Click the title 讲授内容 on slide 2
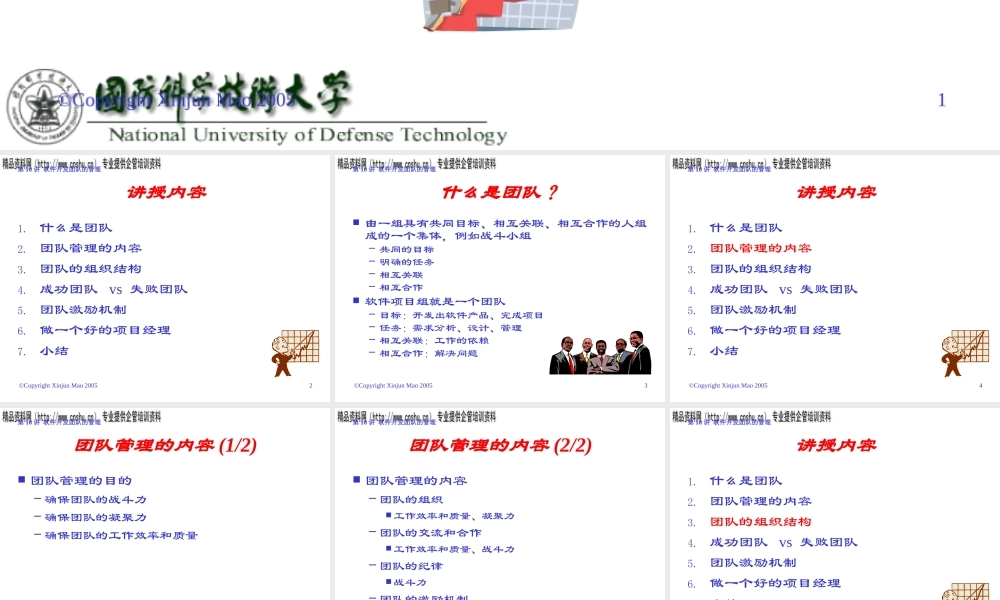 pos(166,192)
